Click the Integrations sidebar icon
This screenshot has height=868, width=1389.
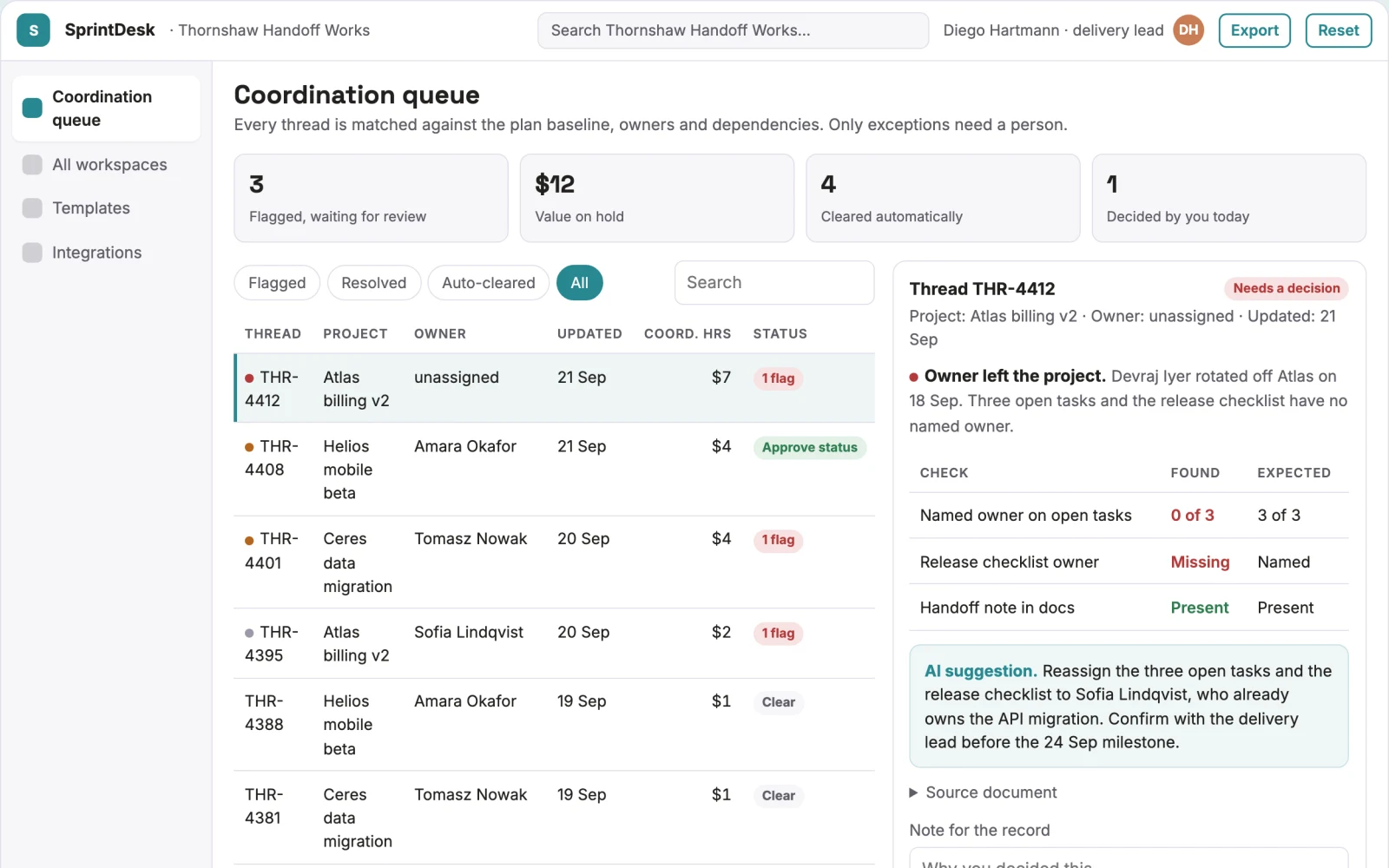click(x=32, y=253)
